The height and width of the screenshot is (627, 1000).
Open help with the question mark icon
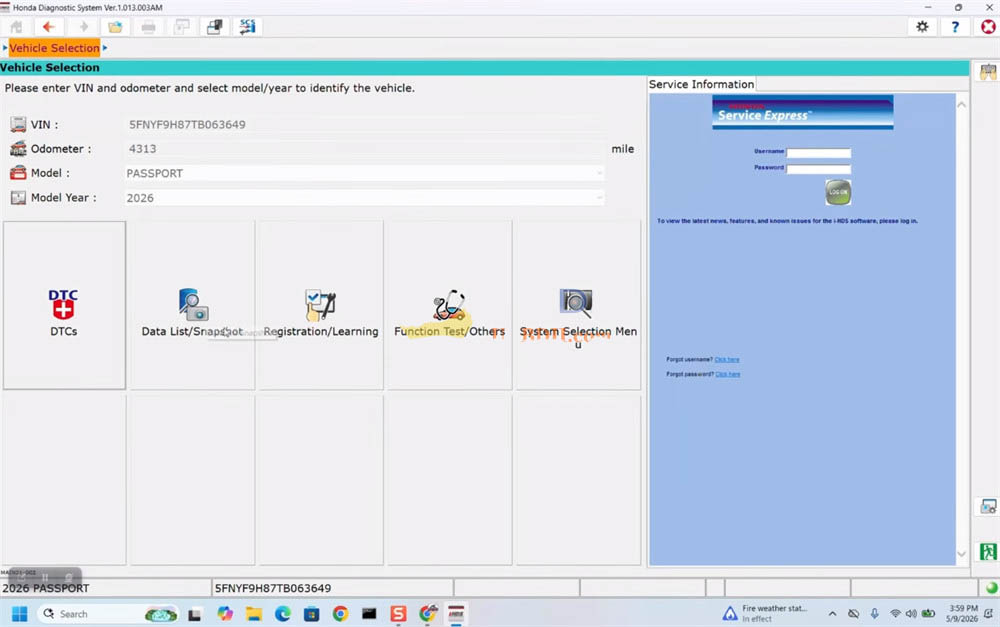click(955, 27)
